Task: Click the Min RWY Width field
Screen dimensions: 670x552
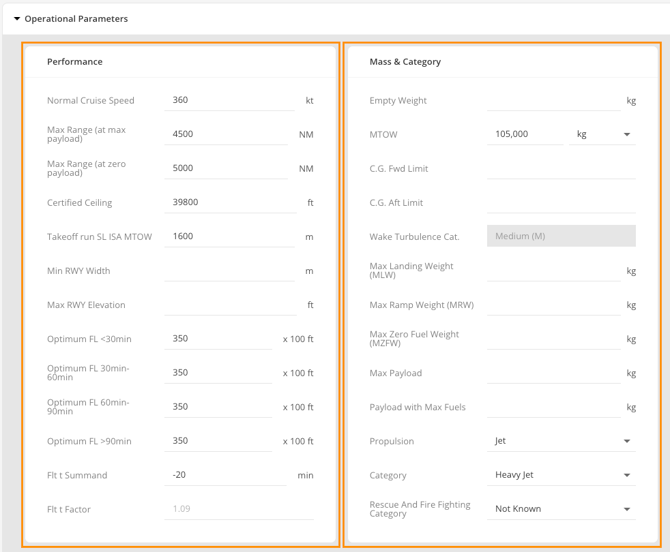Action: point(230,271)
